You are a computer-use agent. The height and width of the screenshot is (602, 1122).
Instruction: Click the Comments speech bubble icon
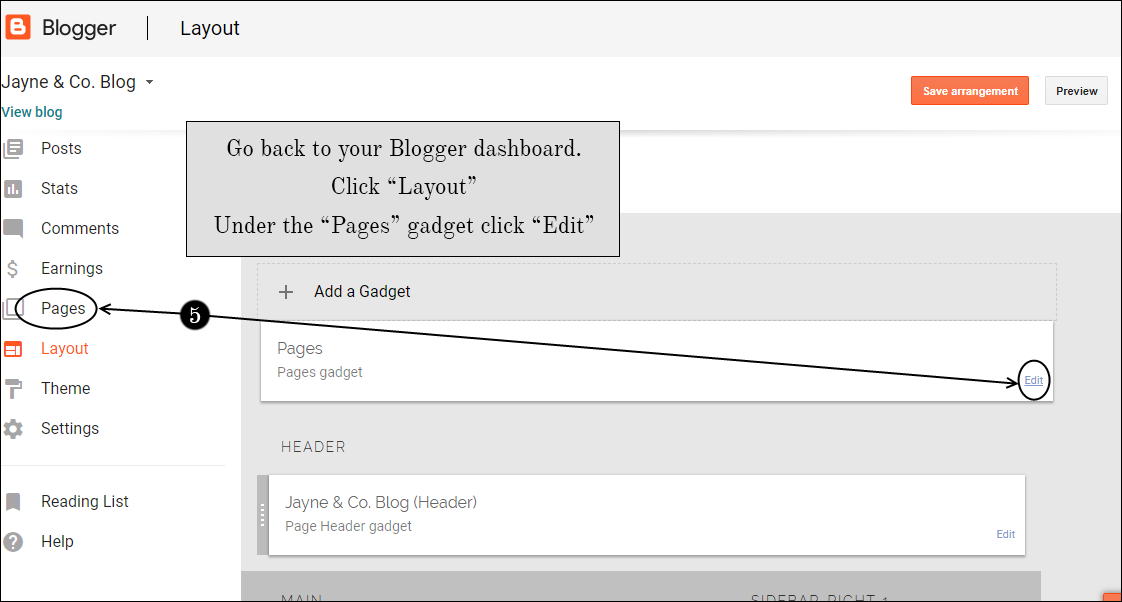(x=16, y=228)
